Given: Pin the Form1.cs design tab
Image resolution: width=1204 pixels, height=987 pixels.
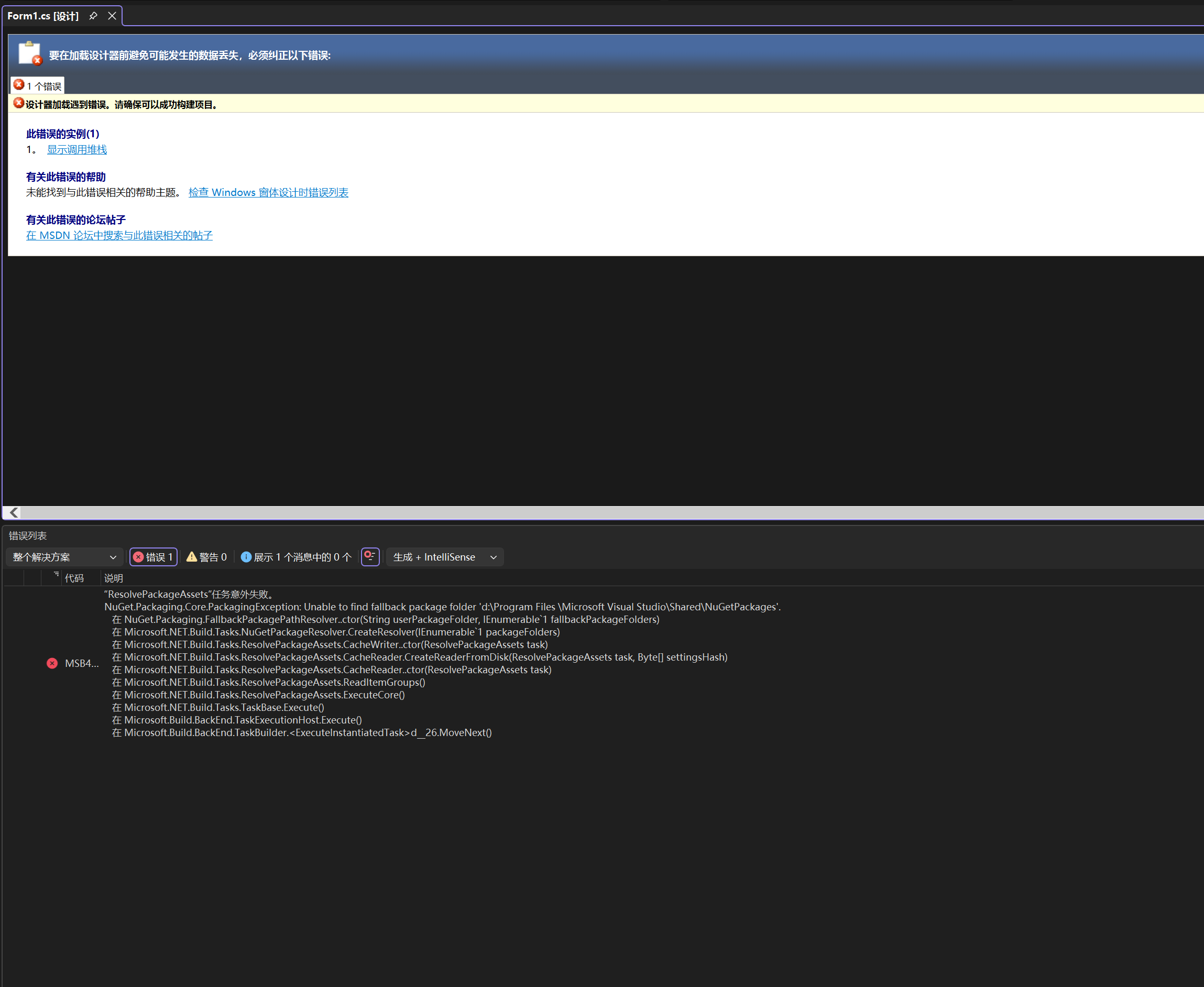Looking at the screenshot, I should coord(93,16).
